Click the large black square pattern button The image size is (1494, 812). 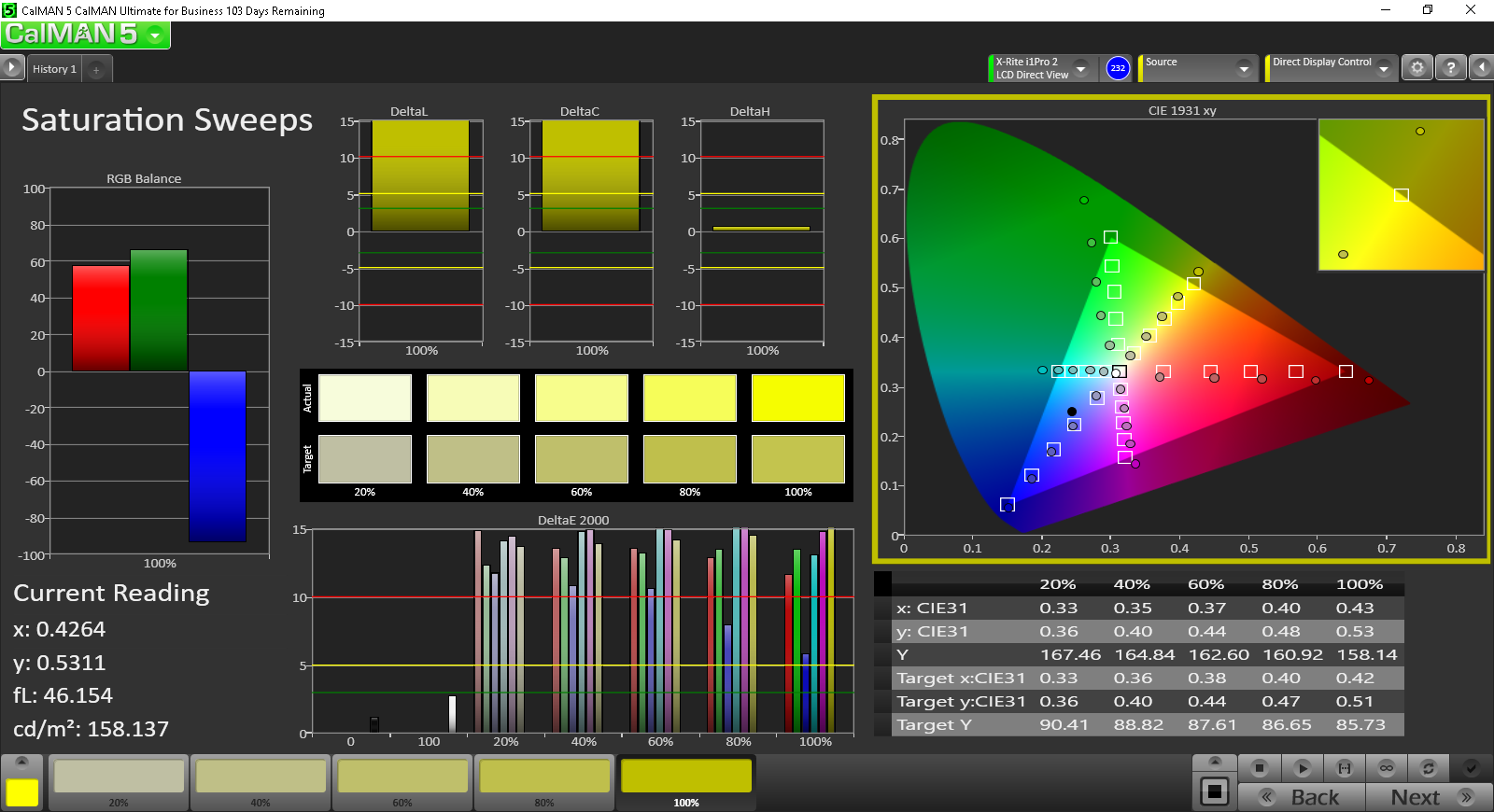click(1215, 791)
